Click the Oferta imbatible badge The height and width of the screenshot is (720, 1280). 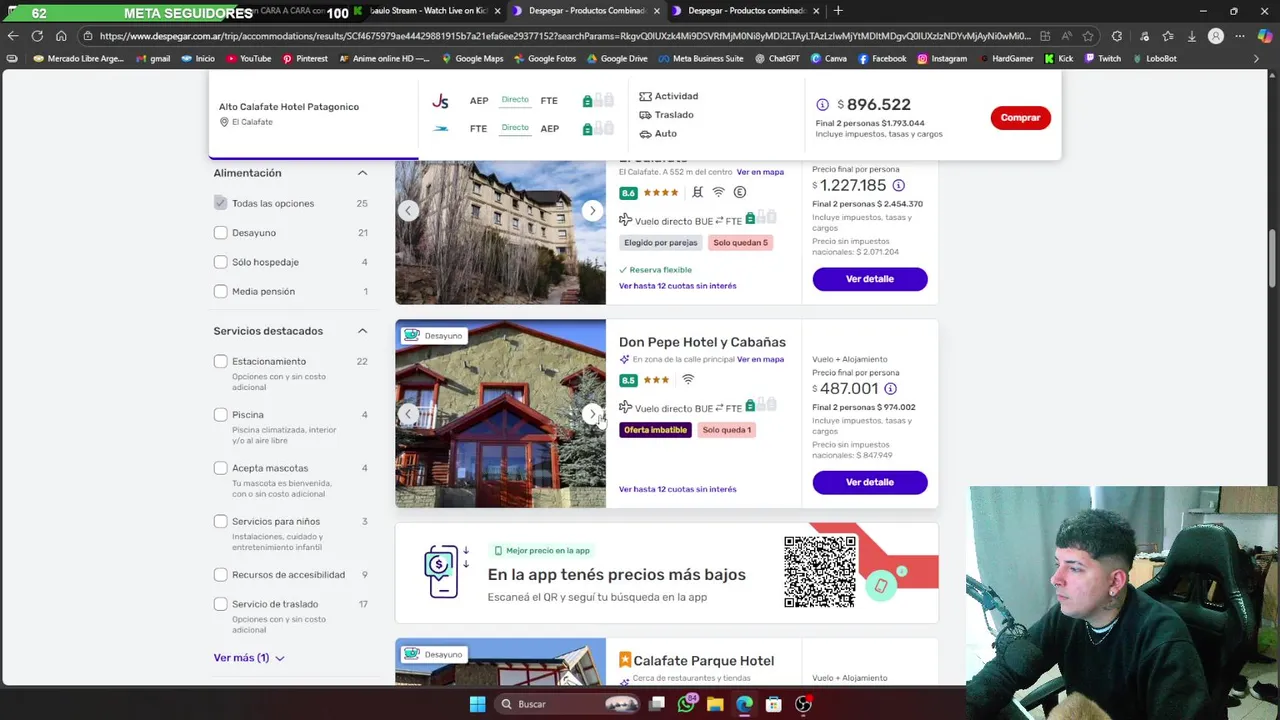655,430
